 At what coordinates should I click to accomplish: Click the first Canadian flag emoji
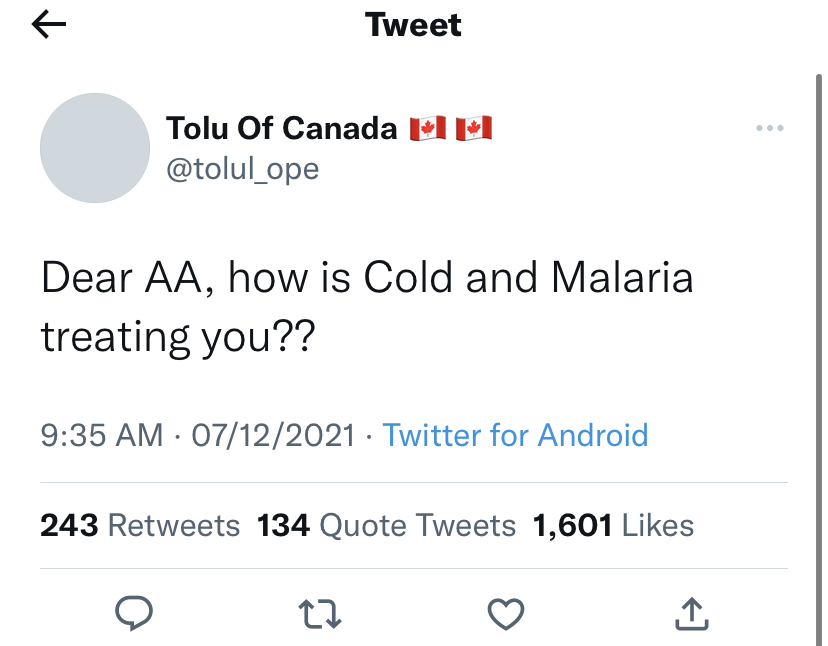coord(427,128)
